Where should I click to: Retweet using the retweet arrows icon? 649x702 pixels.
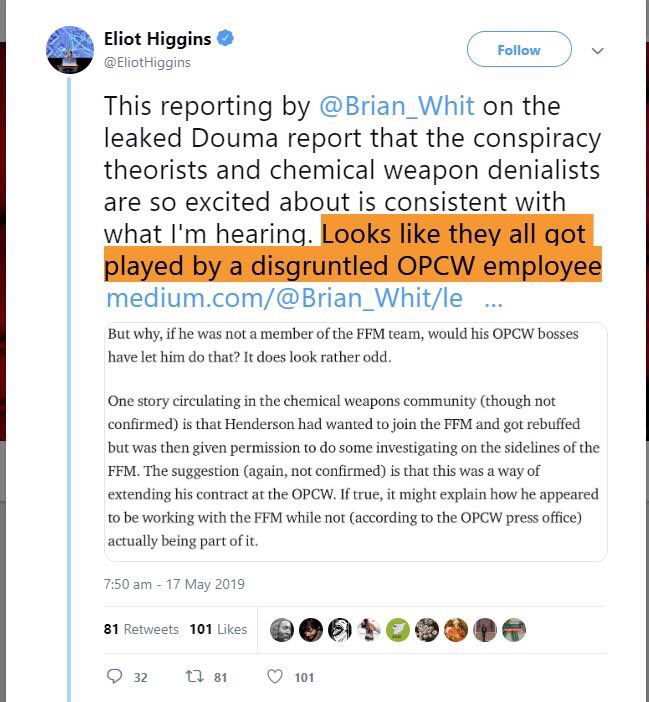point(196,677)
